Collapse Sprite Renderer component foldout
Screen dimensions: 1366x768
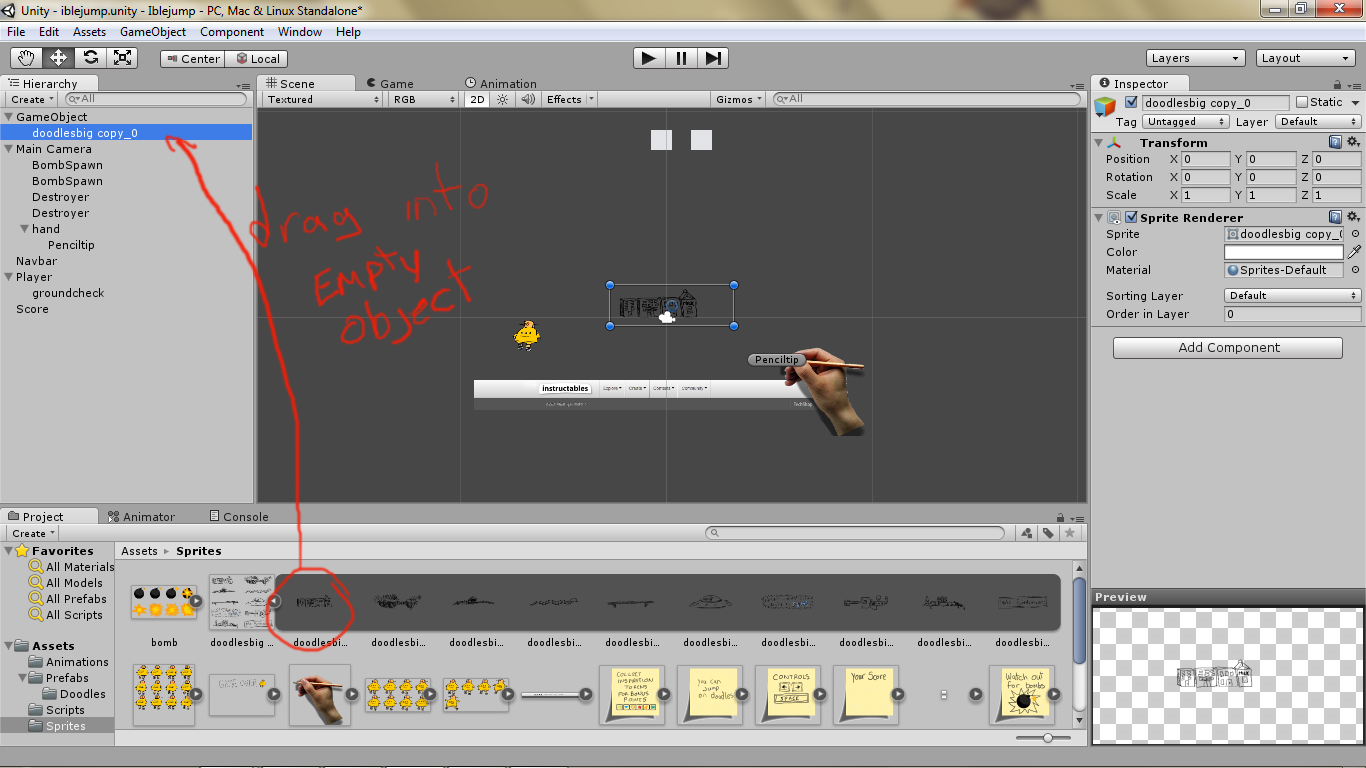[1099, 217]
